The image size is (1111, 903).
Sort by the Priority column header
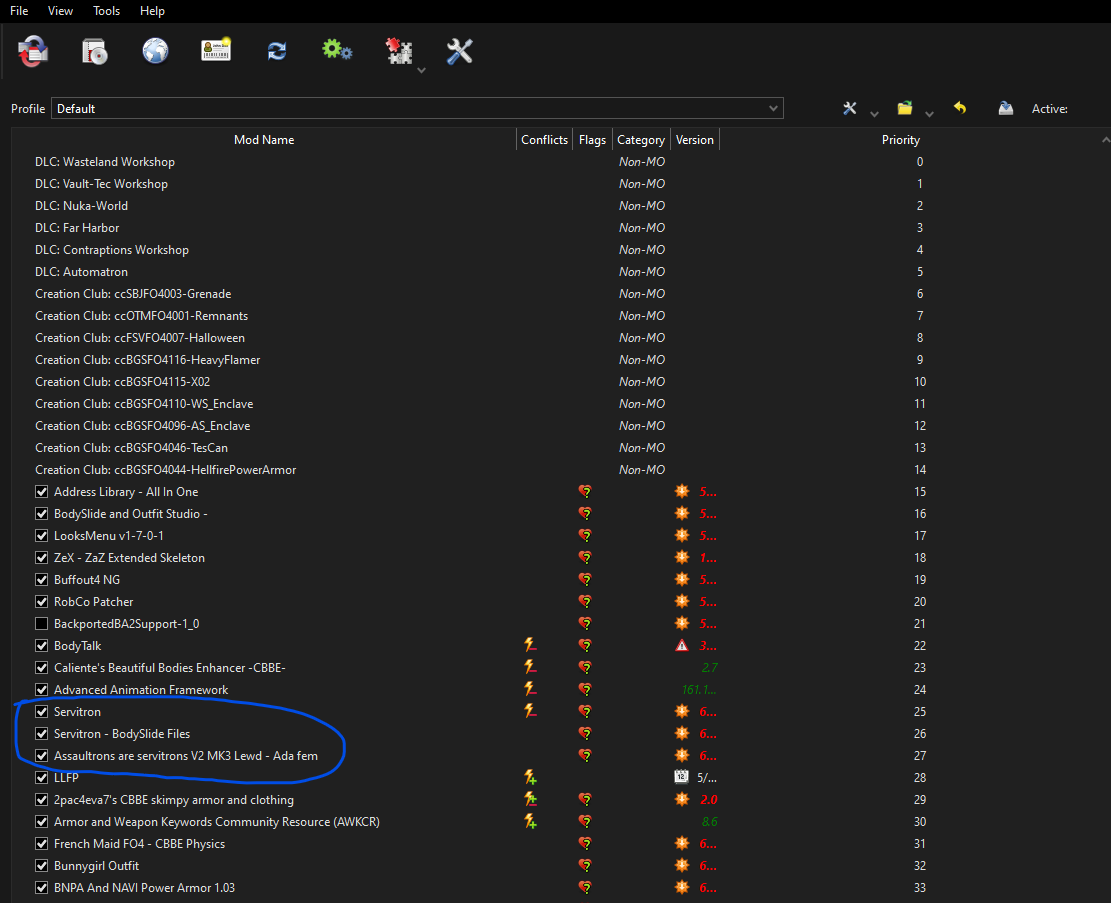(x=901, y=140)
